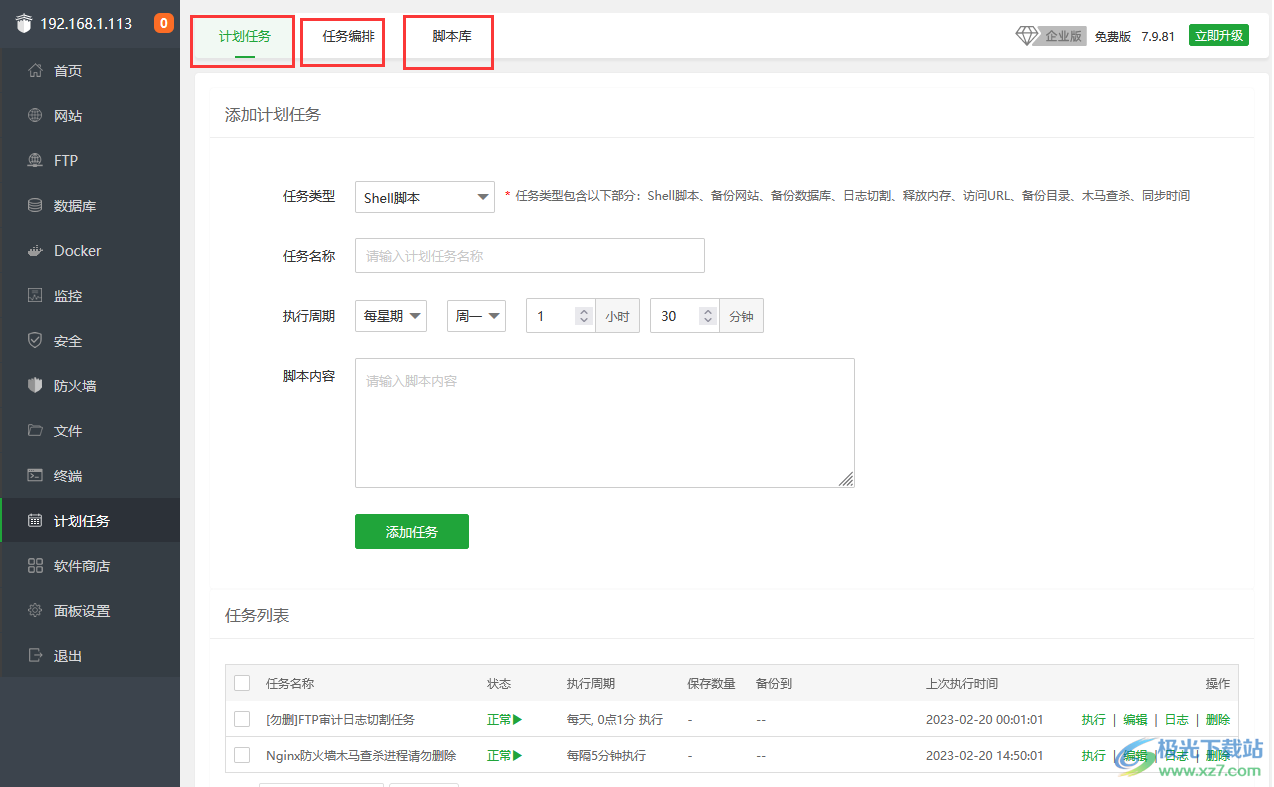The width and height of the screenshot is (1274, 787).
Task: Click the minute value input showing 30
Action: [x=675, y=316]
